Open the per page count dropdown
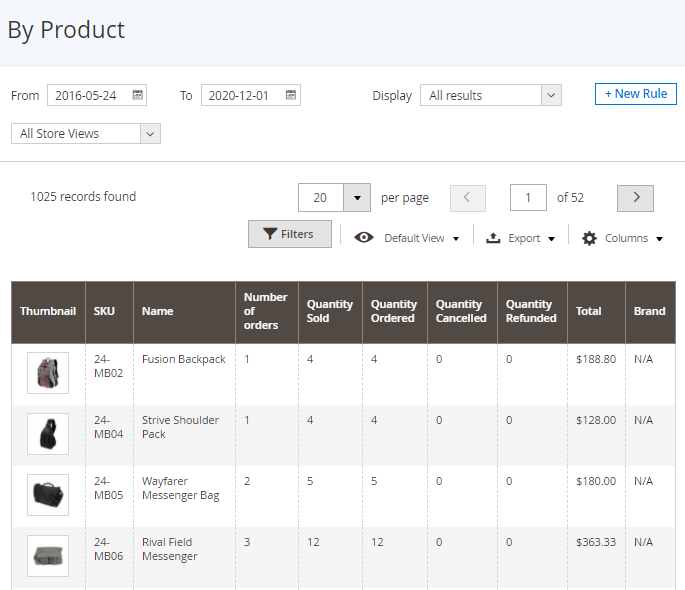Screen dimensions: 685x590 point(357,198)
